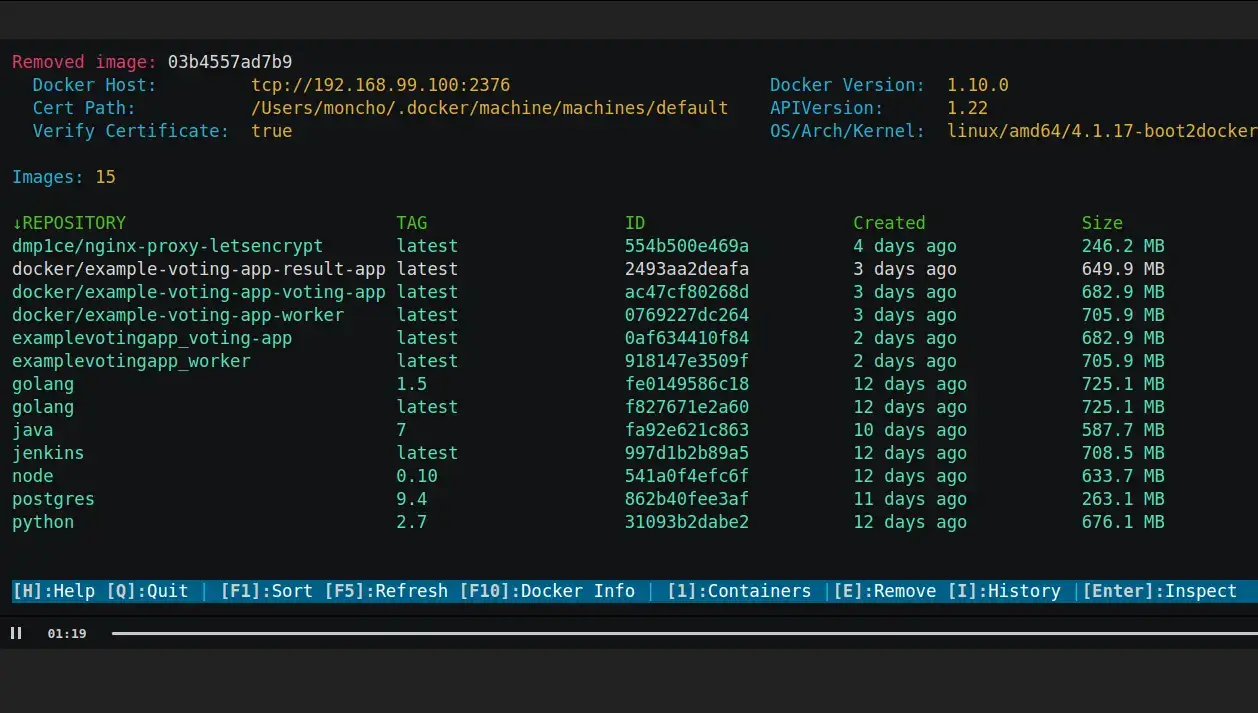Pause the terminal recording playback
Image resolution: width=1258 pixels, height=713 pixels.
(x=16, y=633)
